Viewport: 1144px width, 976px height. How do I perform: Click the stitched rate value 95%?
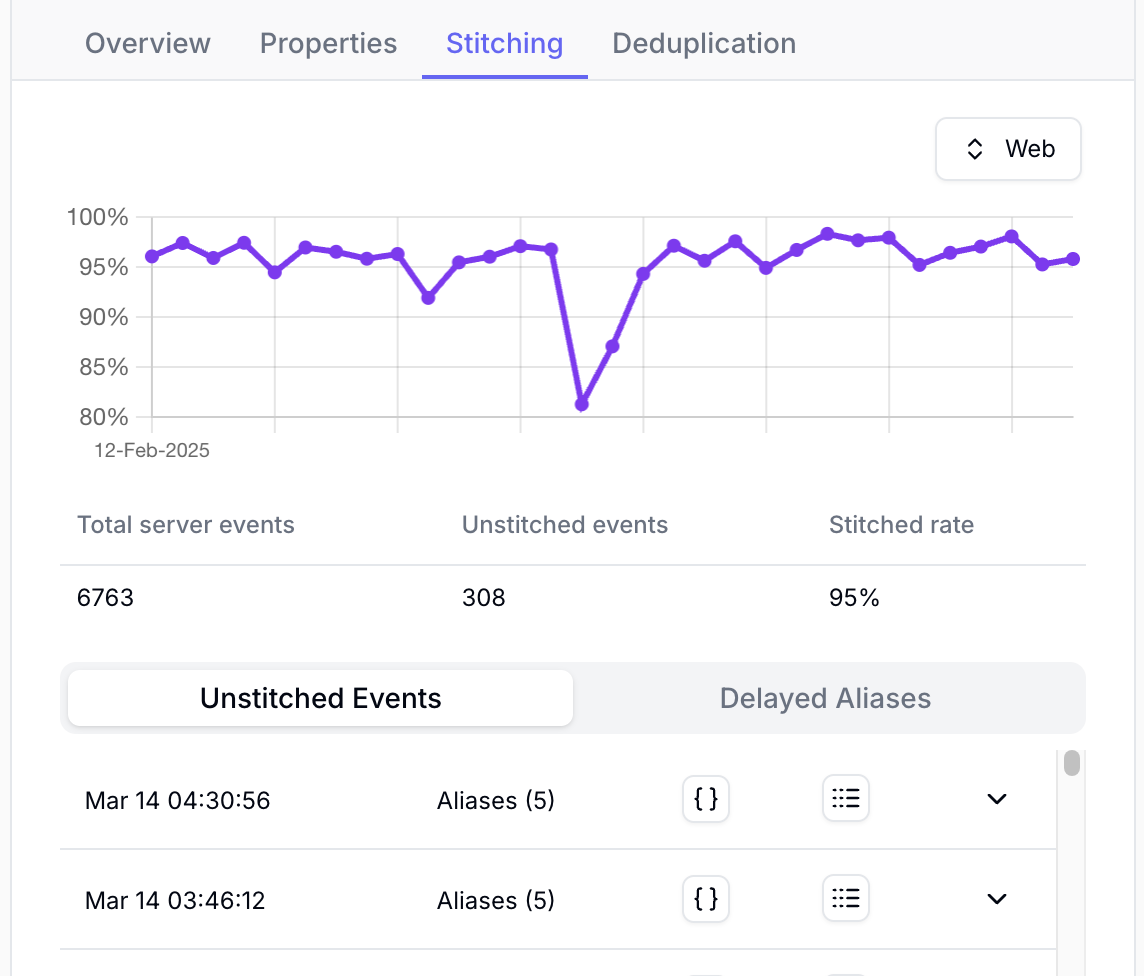pos(854,597)
